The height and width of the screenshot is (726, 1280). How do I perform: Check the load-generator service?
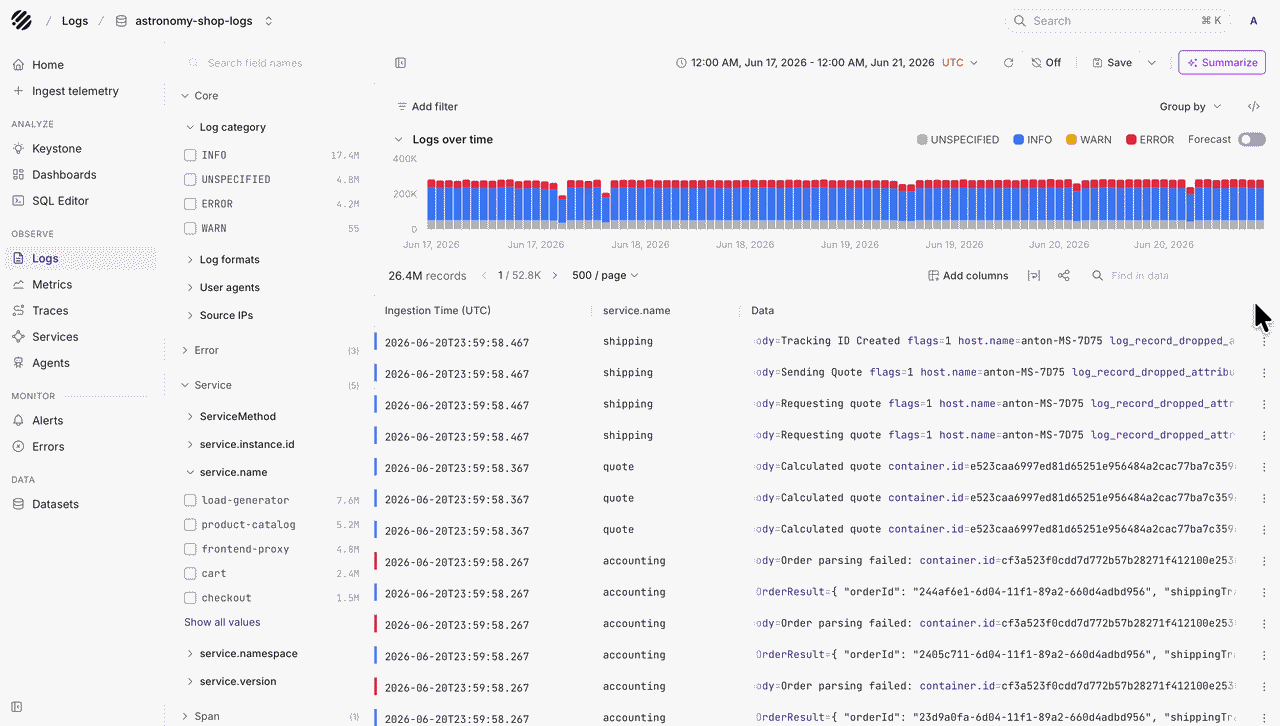coord(190,501)
